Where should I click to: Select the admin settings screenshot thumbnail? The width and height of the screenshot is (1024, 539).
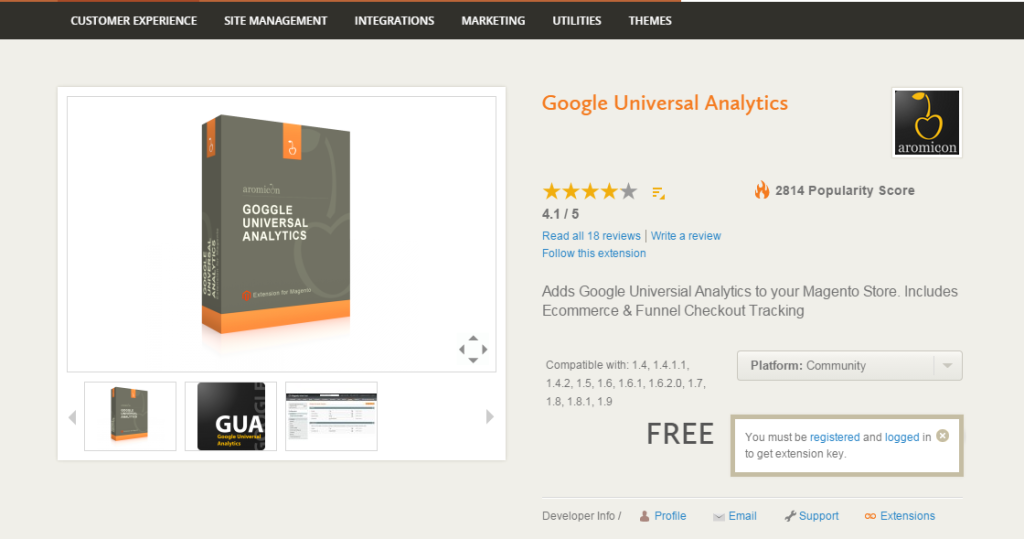pyautogui.click(x=331, y=416)
